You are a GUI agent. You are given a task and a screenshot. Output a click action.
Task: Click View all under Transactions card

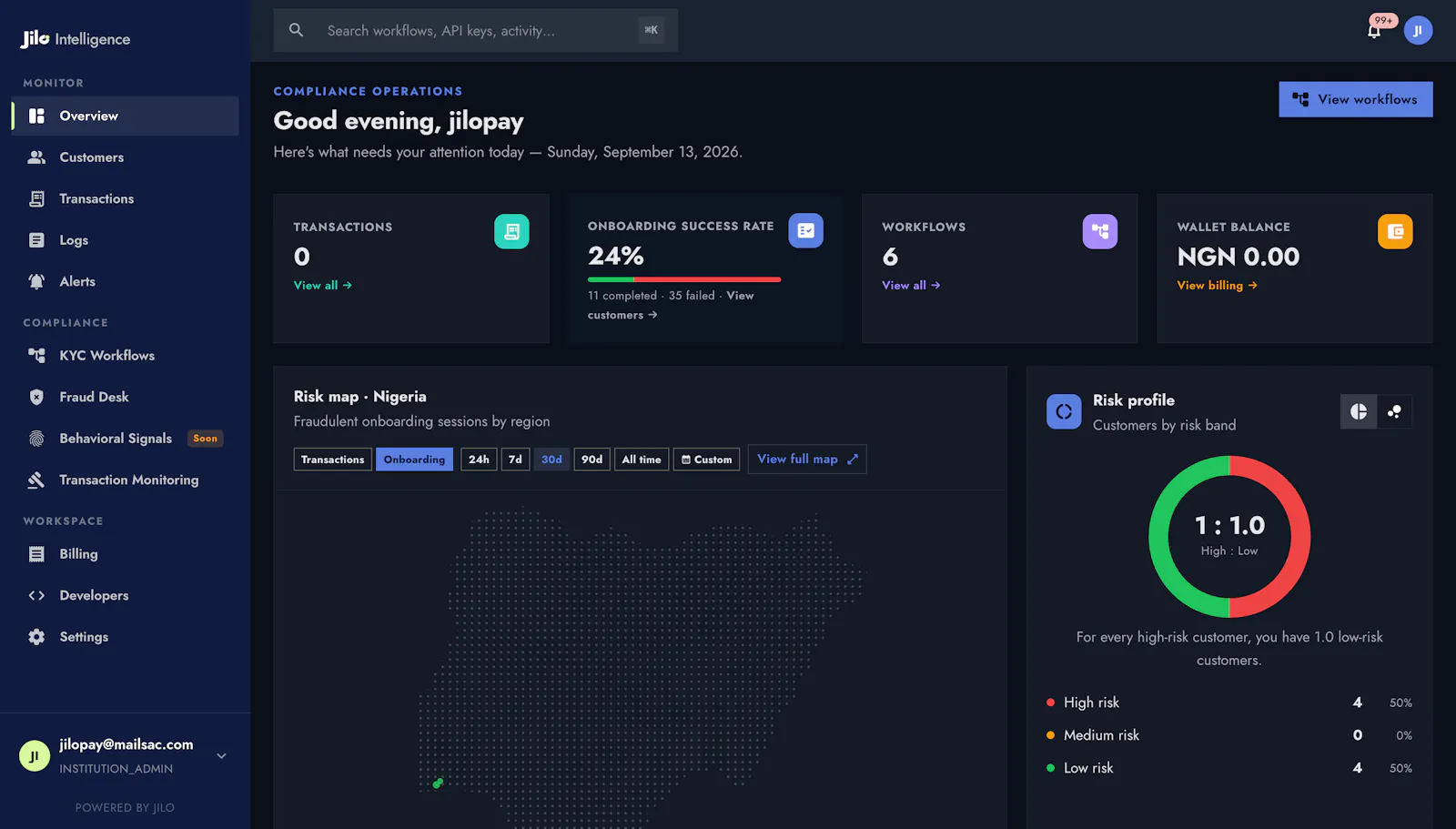tap(322, 285)
